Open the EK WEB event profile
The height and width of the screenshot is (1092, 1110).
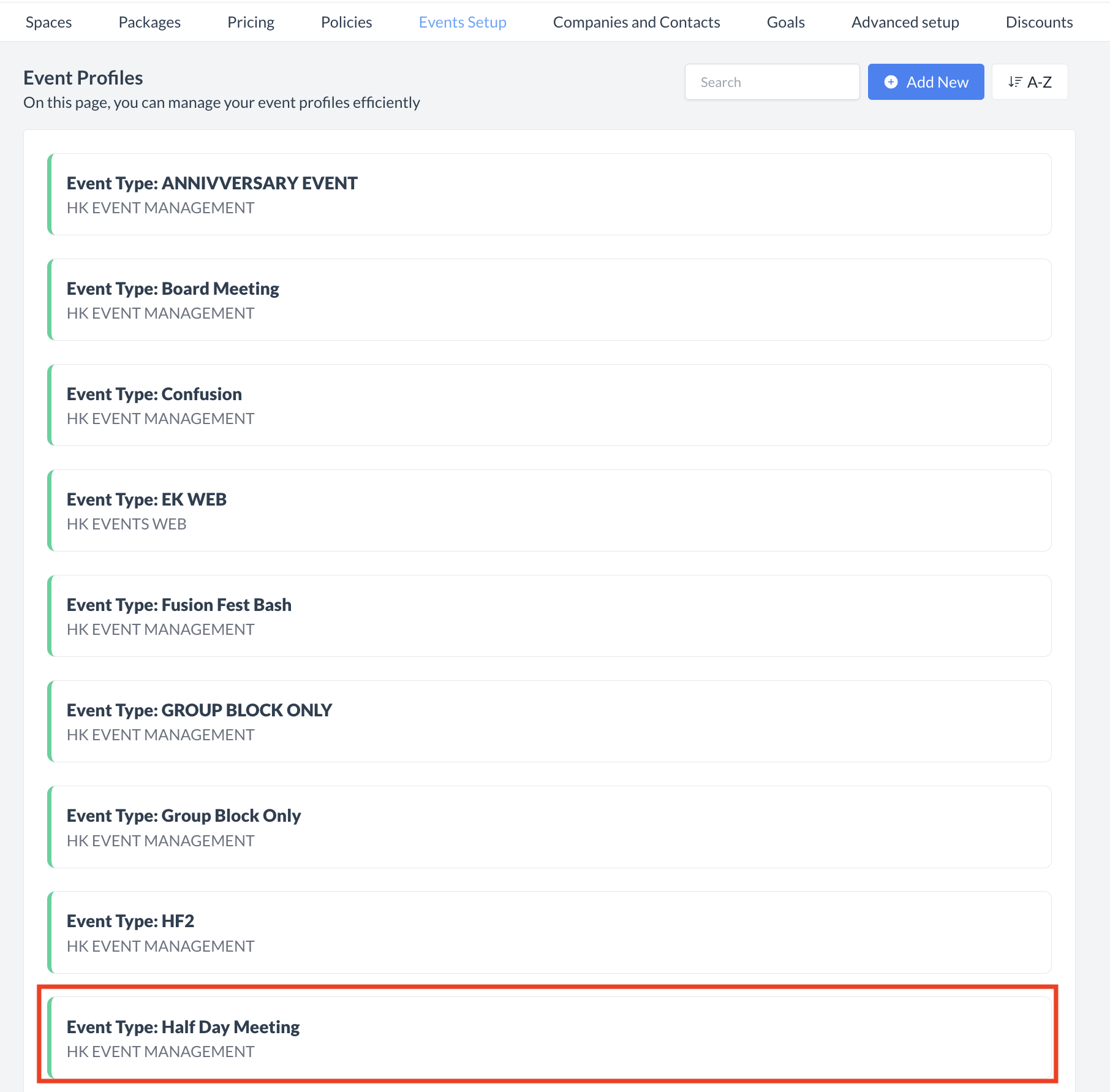pyautogui.click(x=549, y=510)
